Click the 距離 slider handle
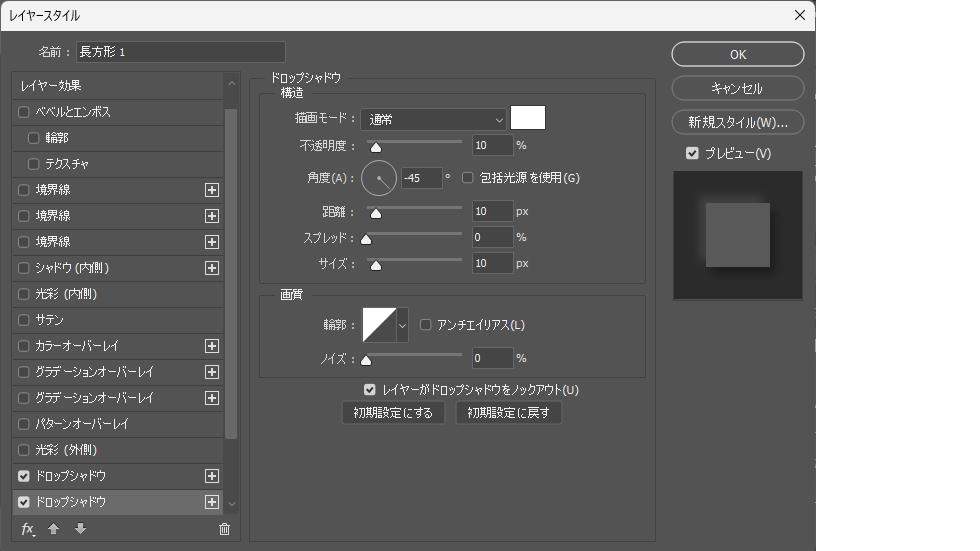Image resolution: width=980 pixels, height=551 pixels. [x=376, y=214]
